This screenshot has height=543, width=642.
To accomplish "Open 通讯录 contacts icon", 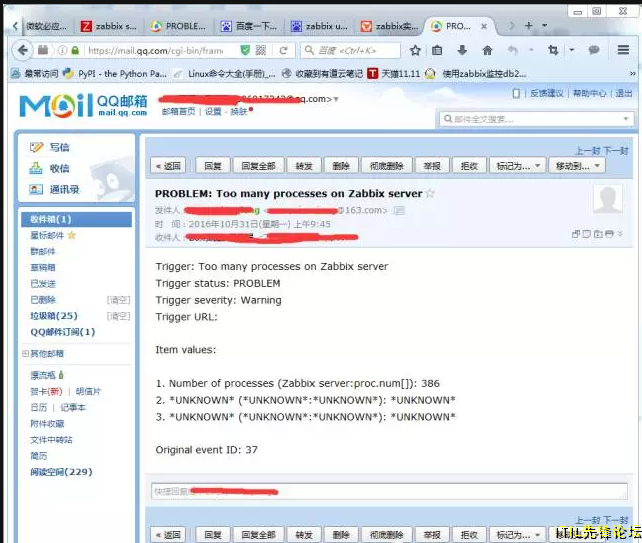I will (x=36, y=190).
